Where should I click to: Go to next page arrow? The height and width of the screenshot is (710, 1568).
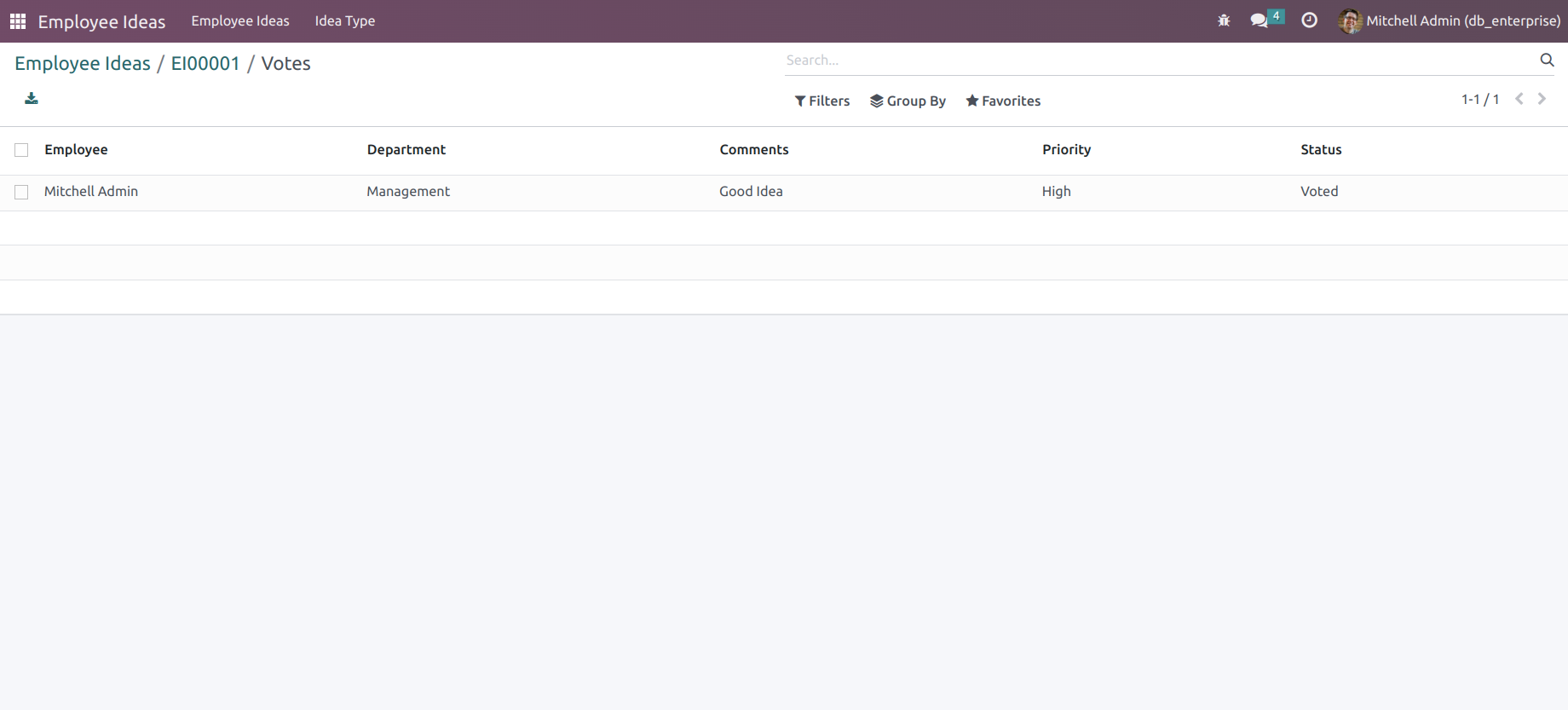tap(1542, 99)
